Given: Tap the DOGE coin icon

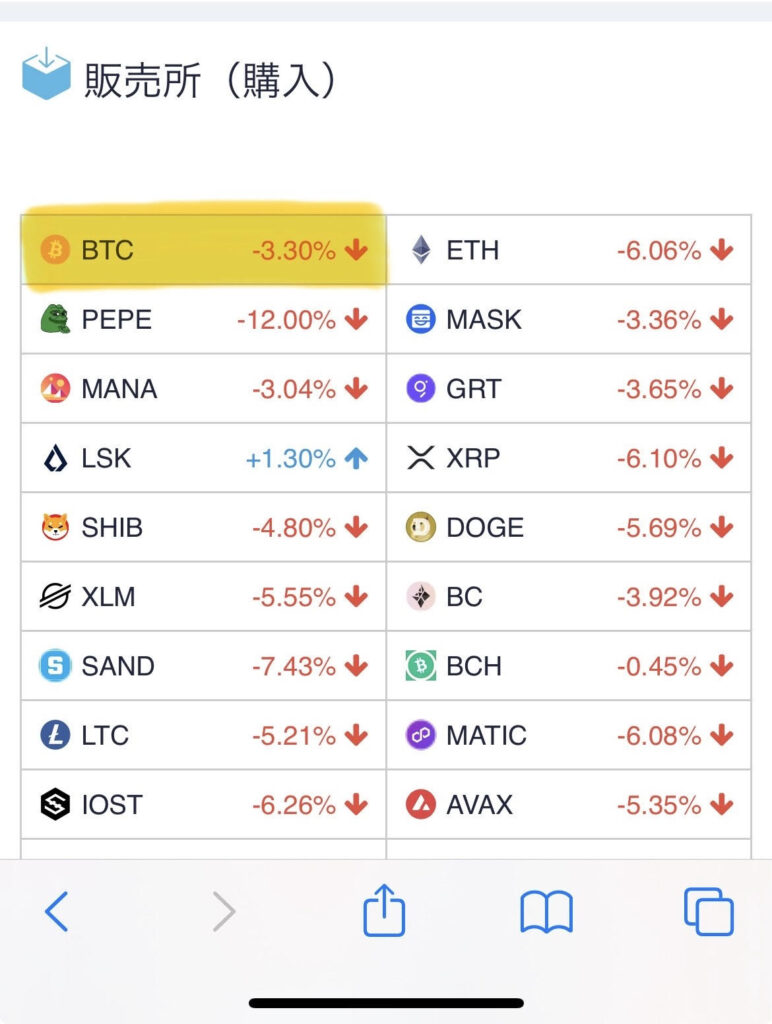Looking at the screenshot, I should (x=421, y=527).
